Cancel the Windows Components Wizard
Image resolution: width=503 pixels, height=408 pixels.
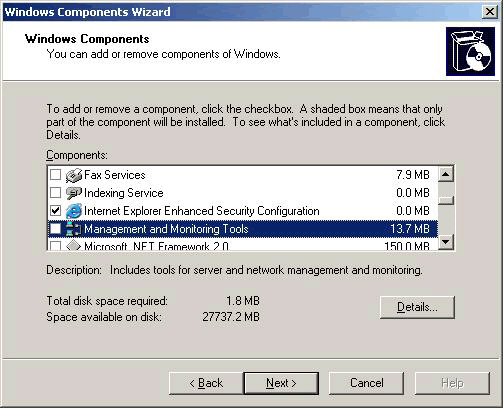pos(366,383)
